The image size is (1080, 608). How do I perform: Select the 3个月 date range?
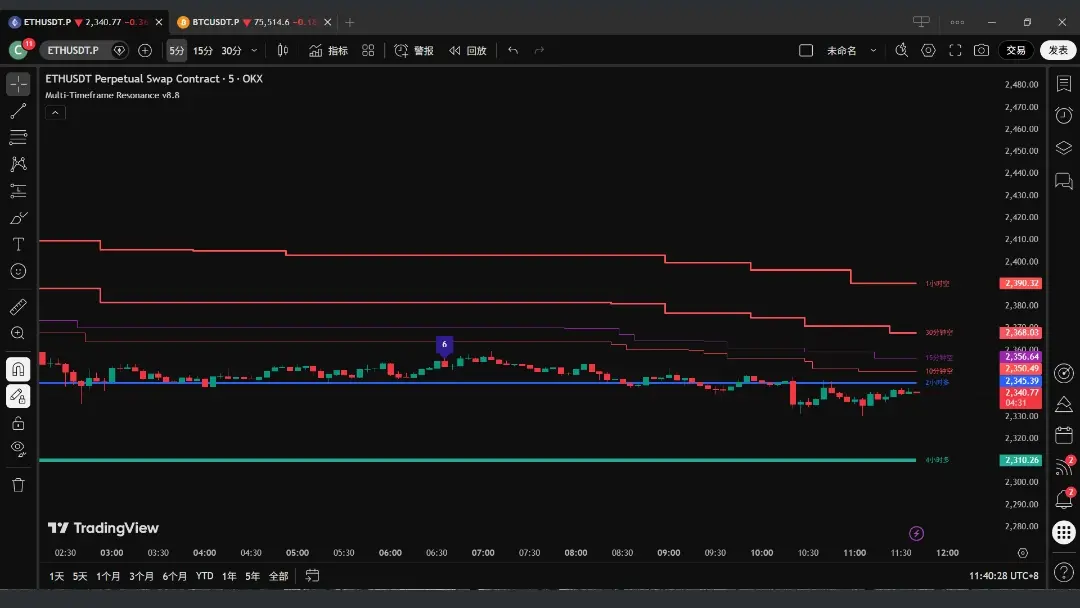[141, 576]
